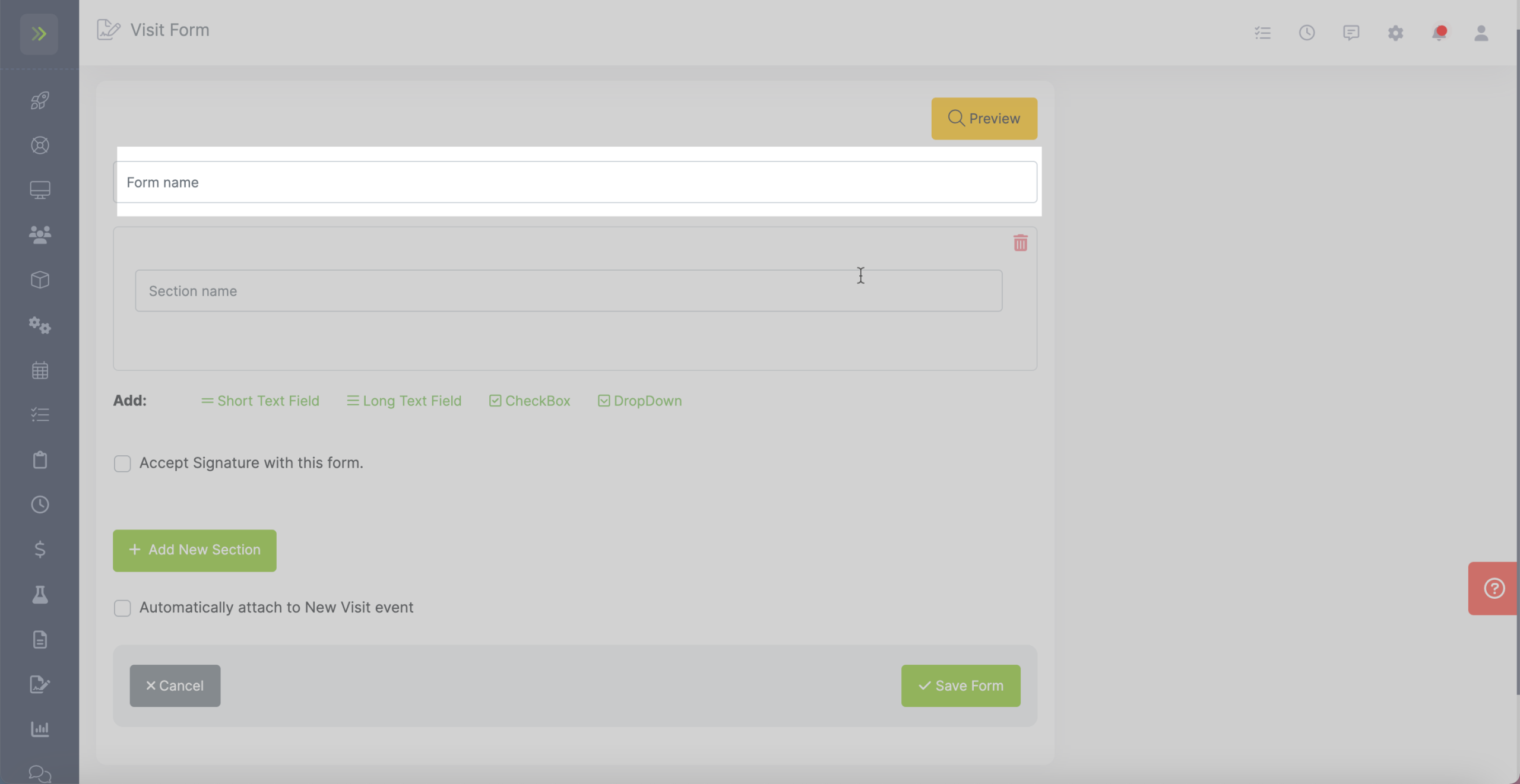Open the lab flask icon in sidebar
The width and height of the screenshot is (1520, 784).
click(x=40, y=594)
